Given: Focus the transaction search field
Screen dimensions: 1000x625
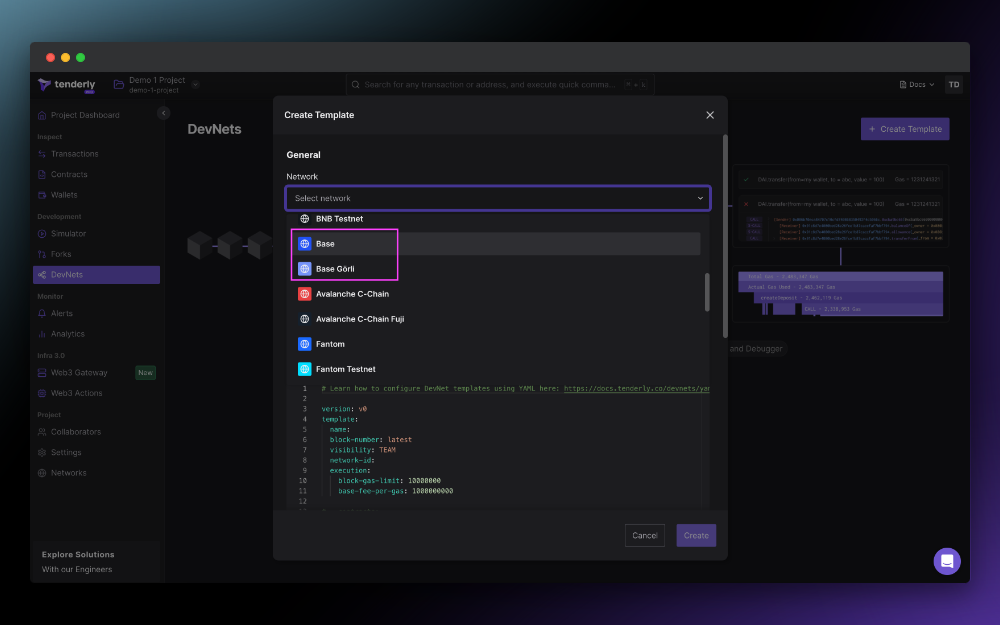Looking at the screenshot, I should (500, 84).
